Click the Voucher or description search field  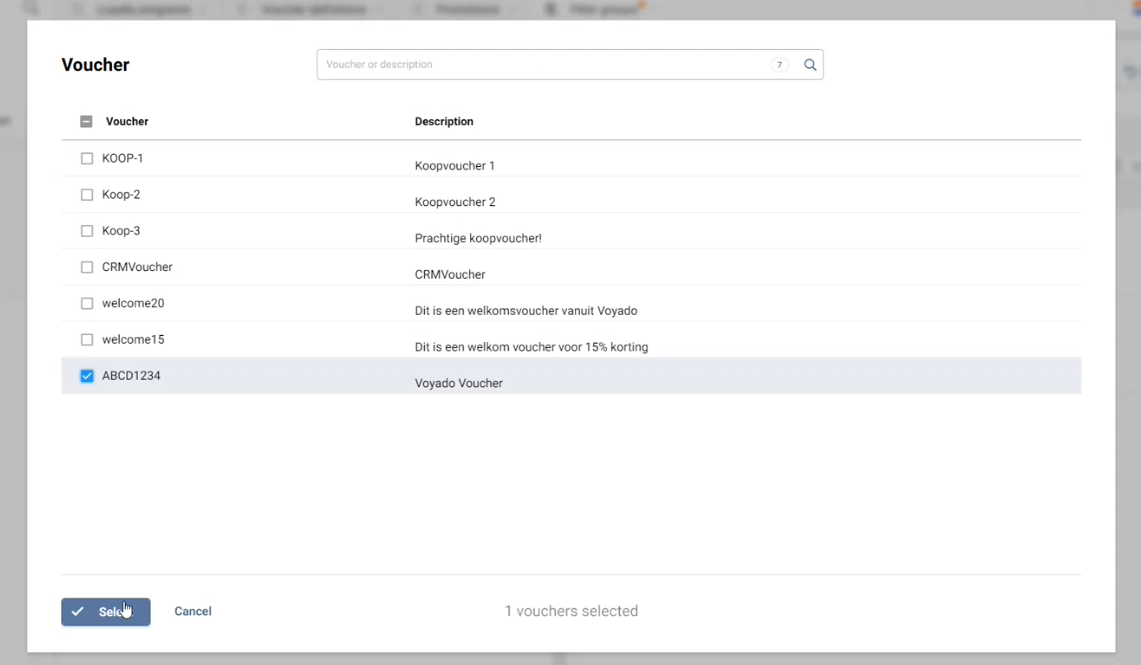570,65
